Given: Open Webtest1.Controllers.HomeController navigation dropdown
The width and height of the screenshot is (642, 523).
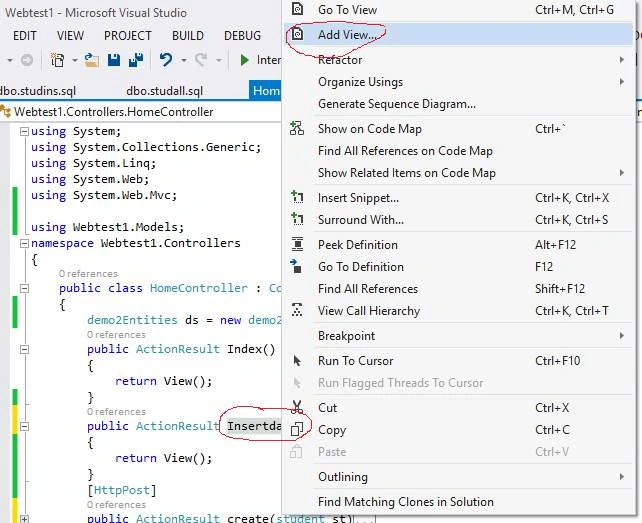Looking at the screenshot, I should click(x=141, y=111).
